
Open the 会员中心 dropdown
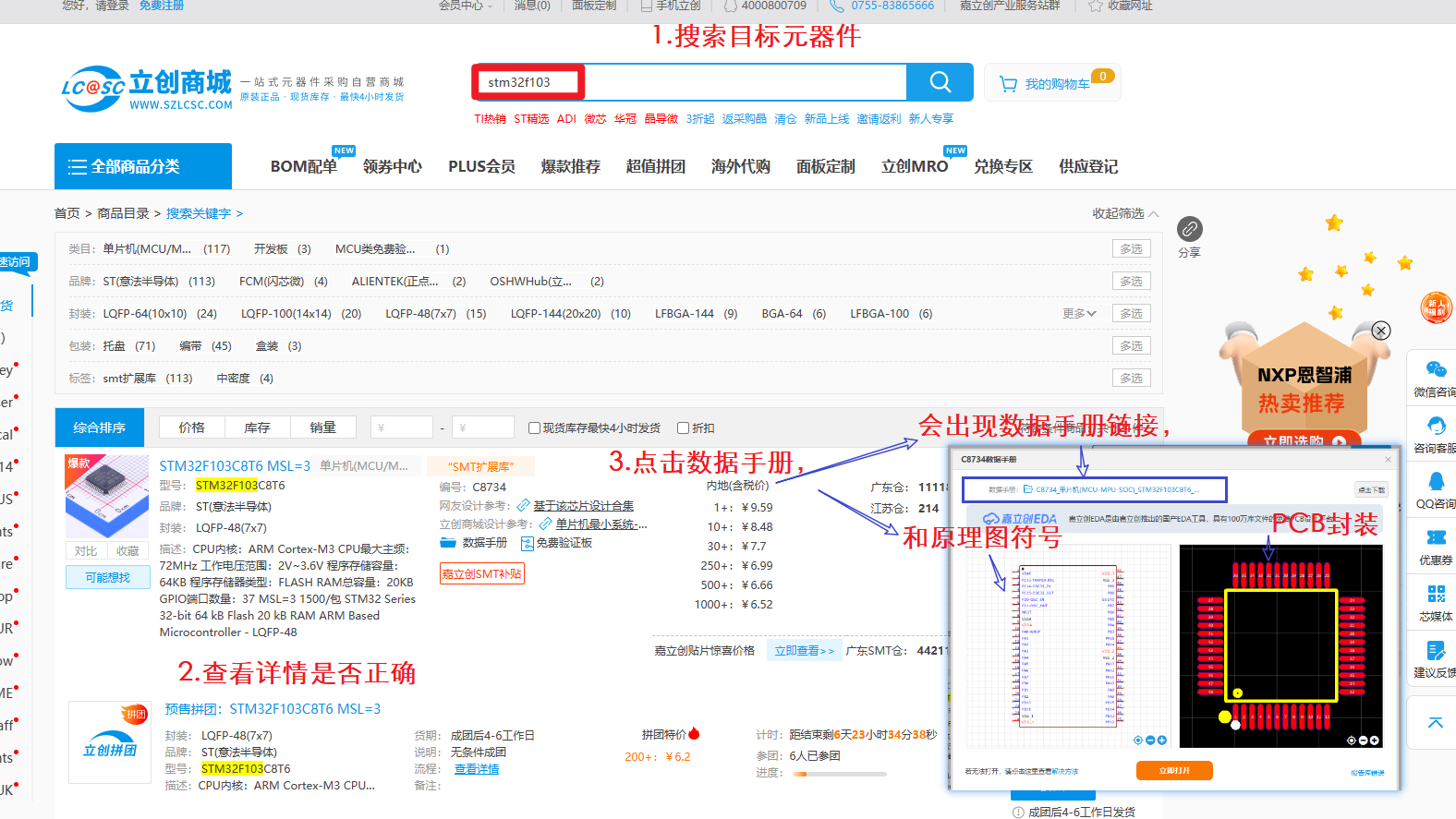pos(465,6)
